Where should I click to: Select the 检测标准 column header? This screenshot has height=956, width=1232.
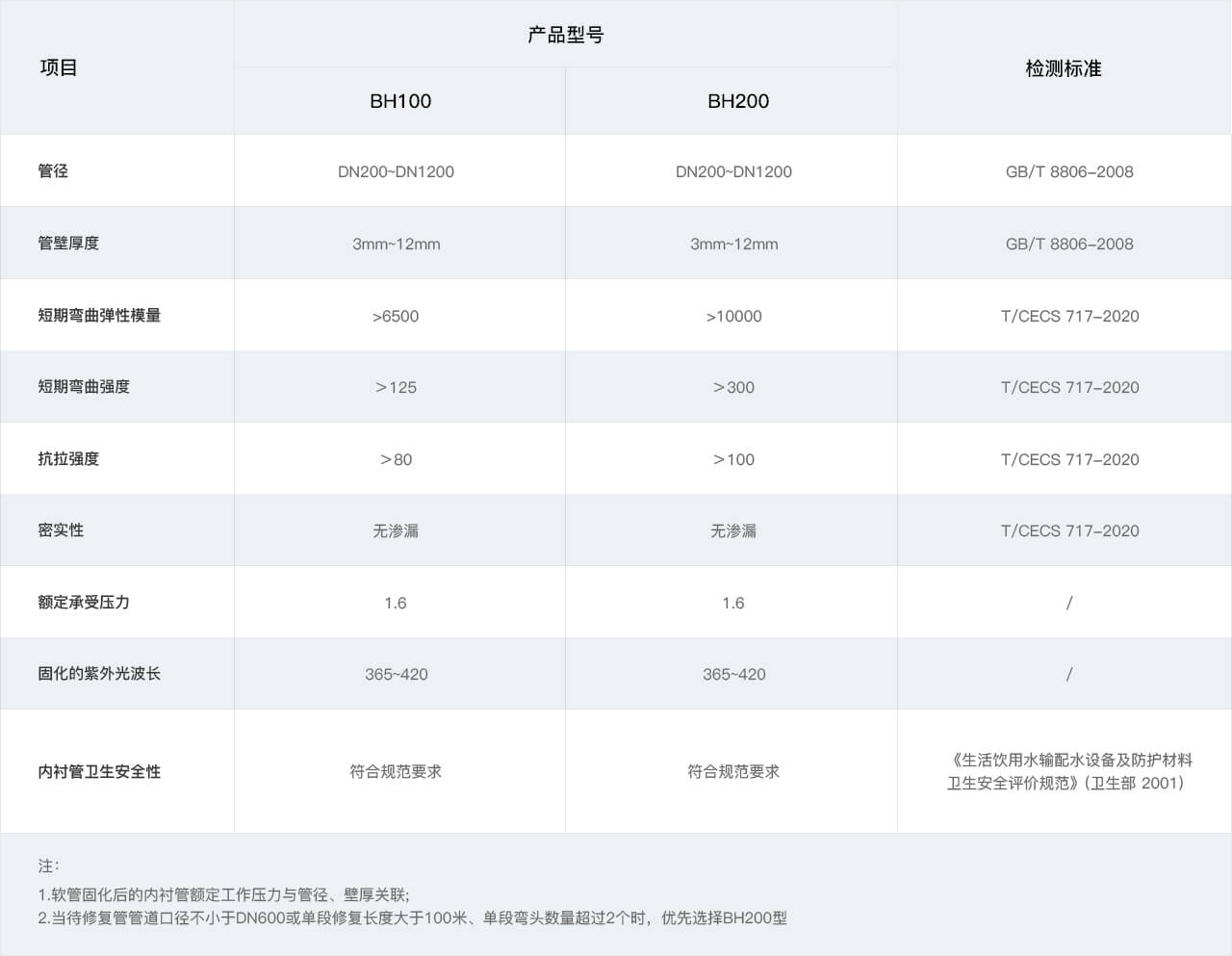coord(1063,68)
